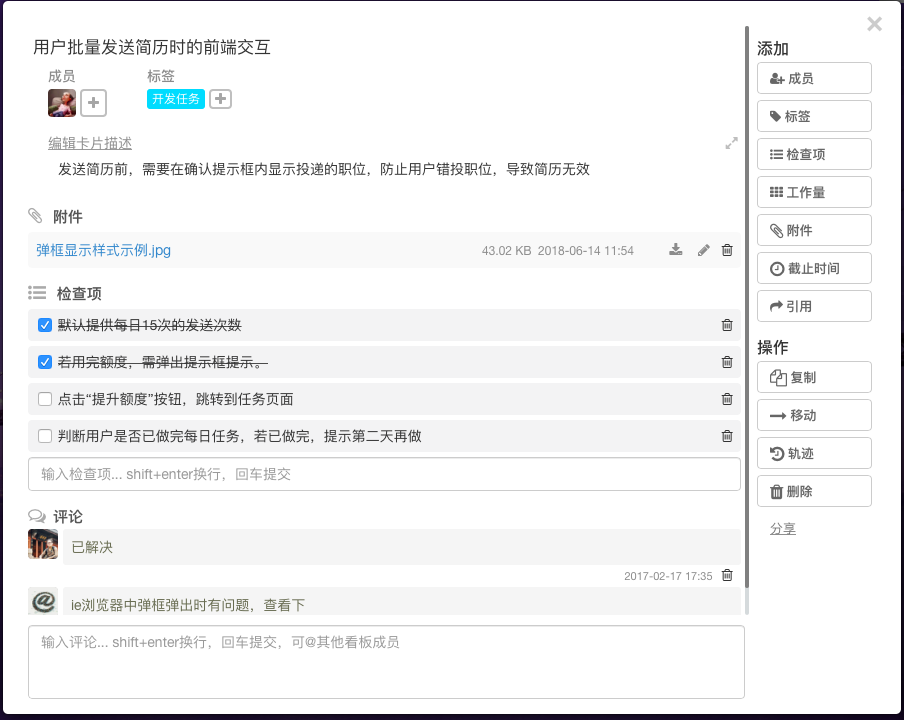This screenshot has height=720, width=904.
Task: Close the card detail dialog
Action: 874,24
